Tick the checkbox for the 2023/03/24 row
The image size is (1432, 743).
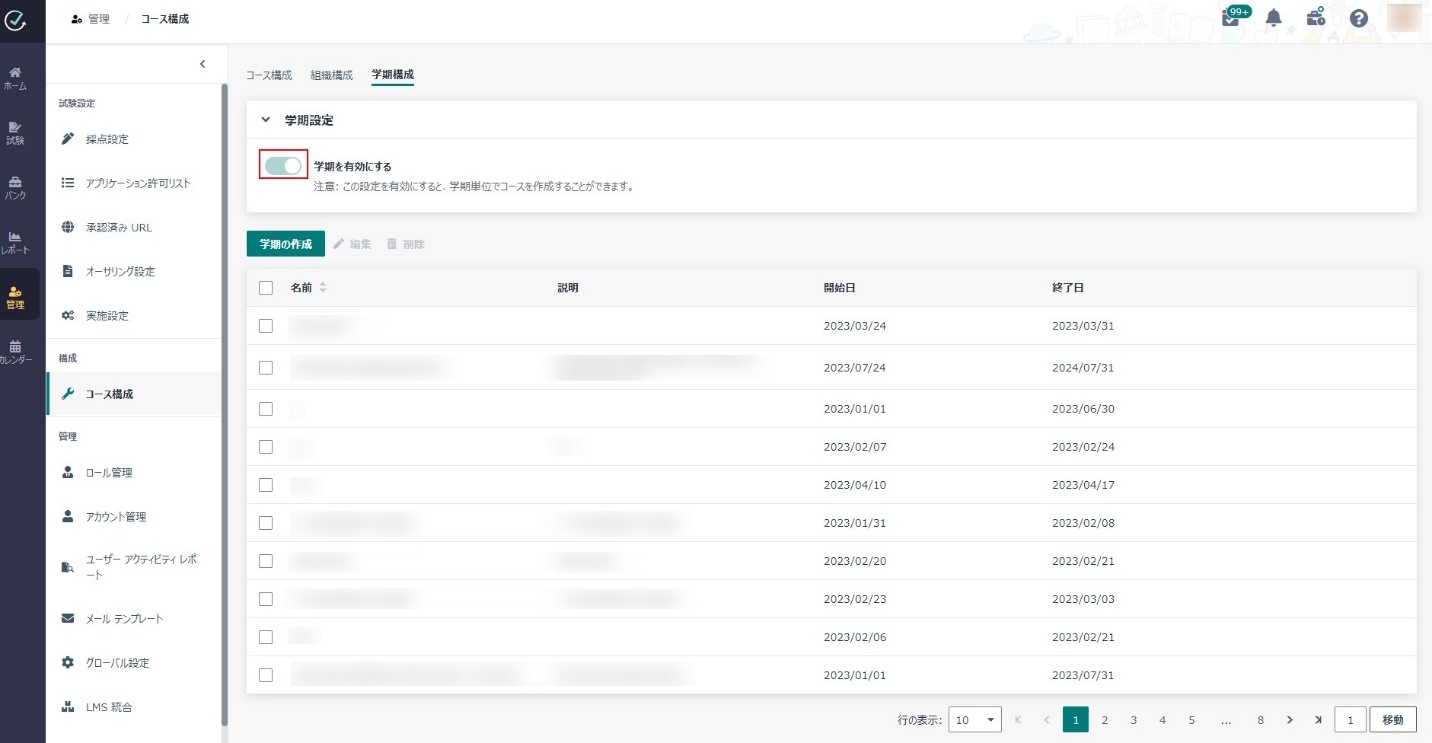(x=266, y=326)
